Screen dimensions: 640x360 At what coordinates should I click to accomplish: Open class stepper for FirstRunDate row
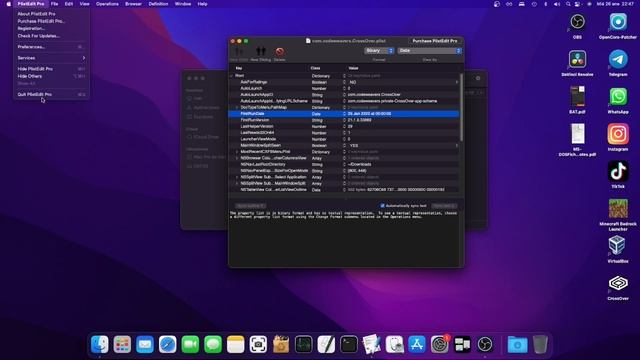pos(344,114)
